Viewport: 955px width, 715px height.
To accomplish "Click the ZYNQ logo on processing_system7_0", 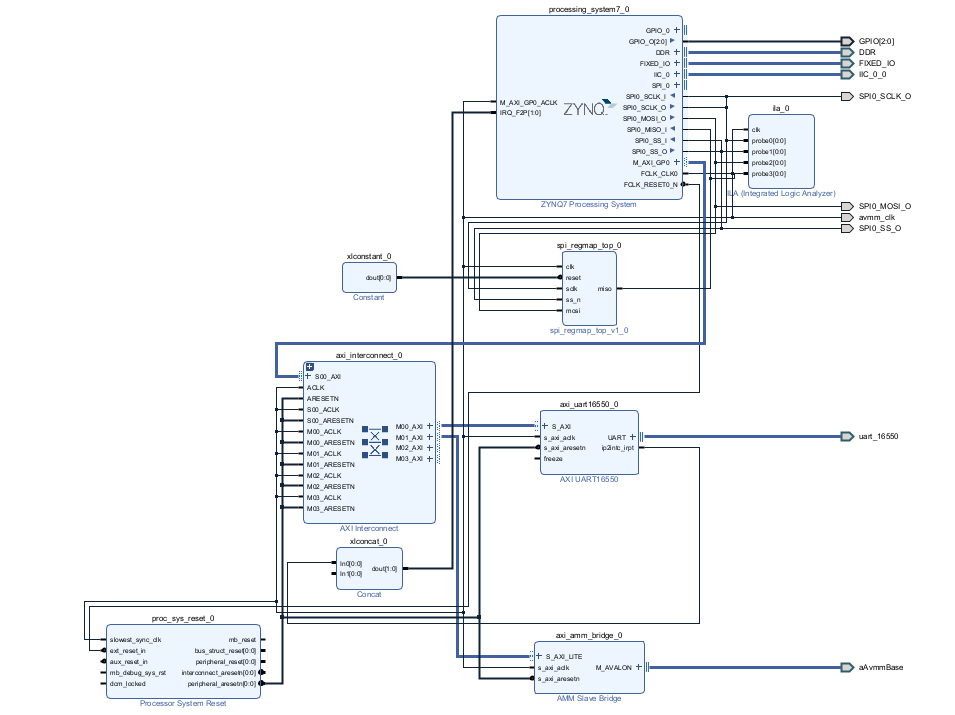I will click(589, 108).
